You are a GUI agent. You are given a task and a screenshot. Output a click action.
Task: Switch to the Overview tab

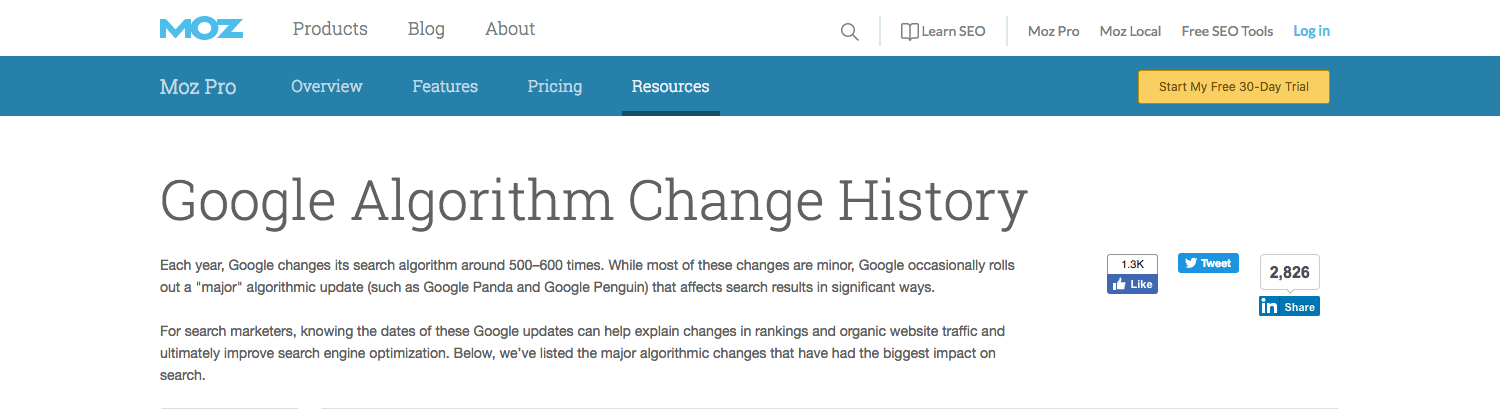click(327, 86)
